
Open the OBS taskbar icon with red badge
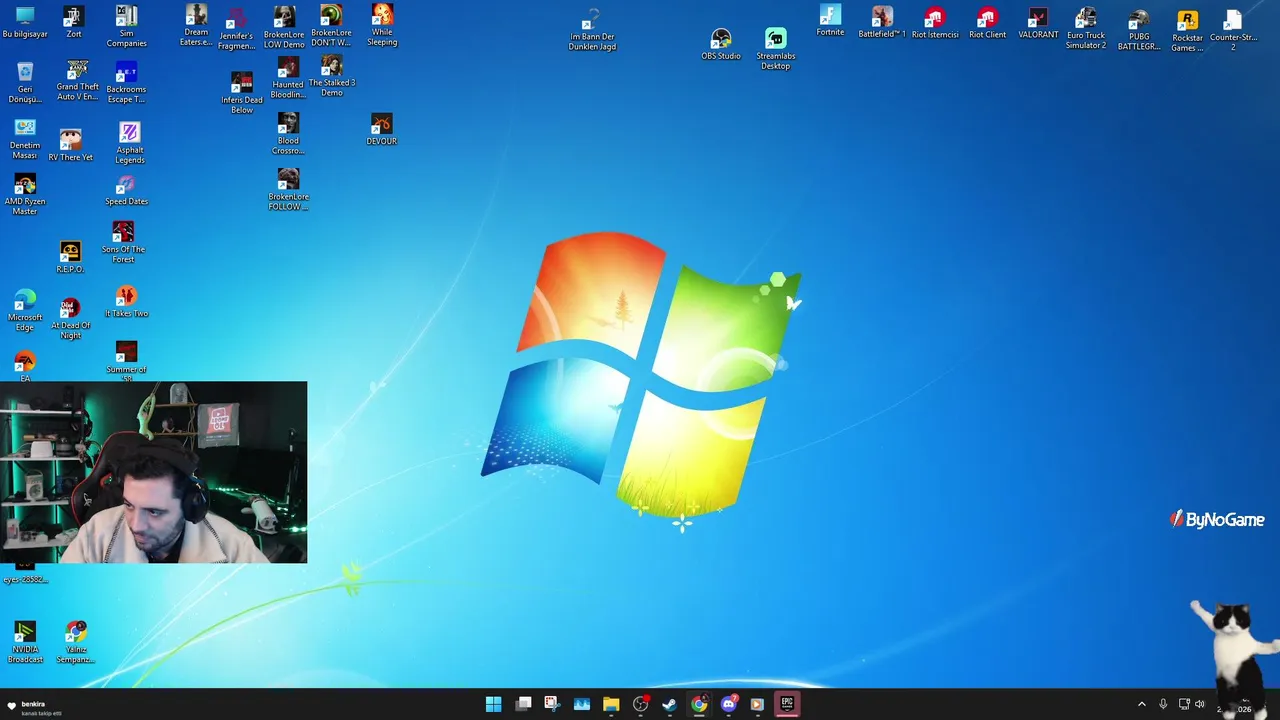pos(641,704)
